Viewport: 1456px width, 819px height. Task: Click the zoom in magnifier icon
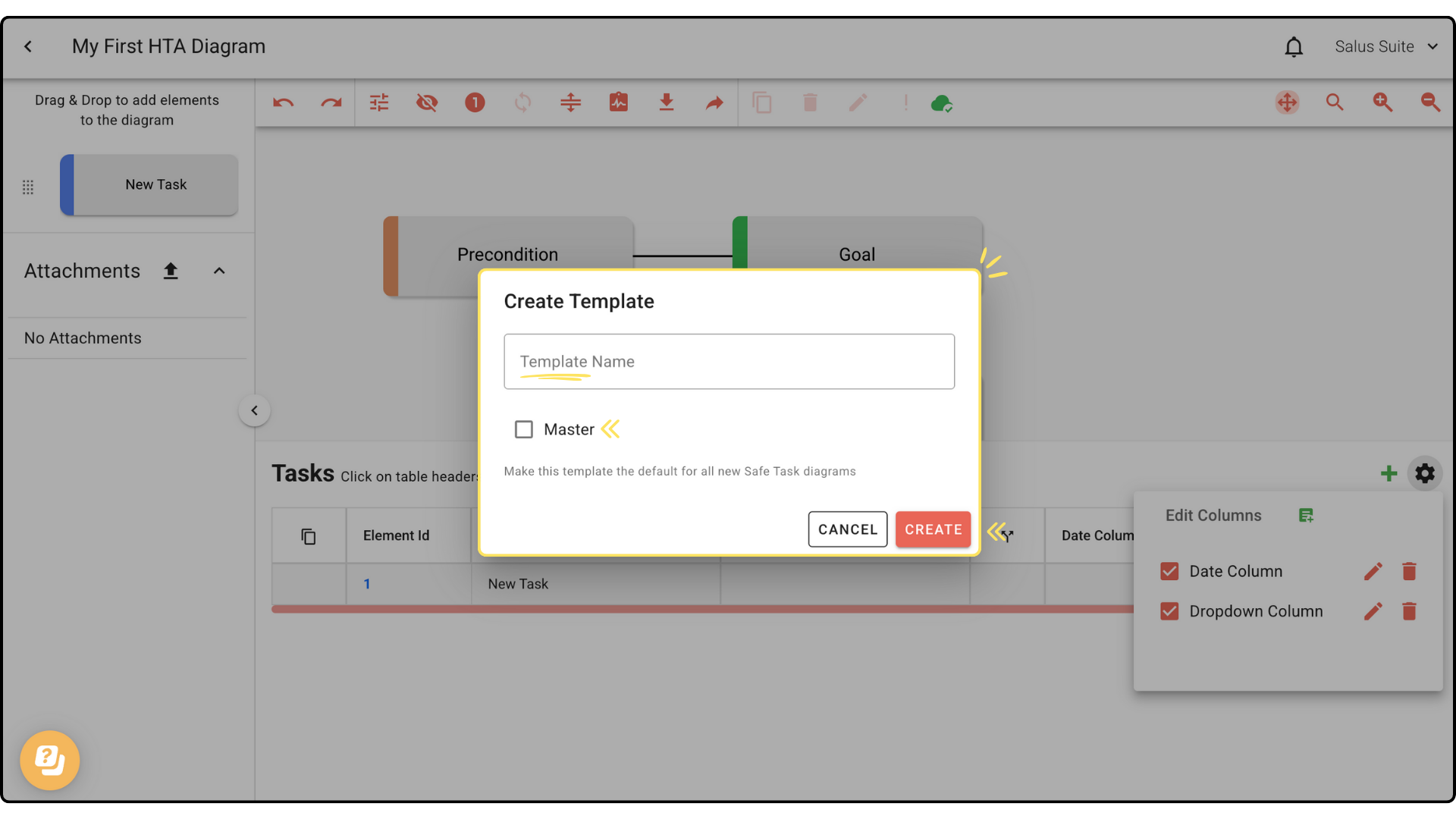tap(1382, 102)
